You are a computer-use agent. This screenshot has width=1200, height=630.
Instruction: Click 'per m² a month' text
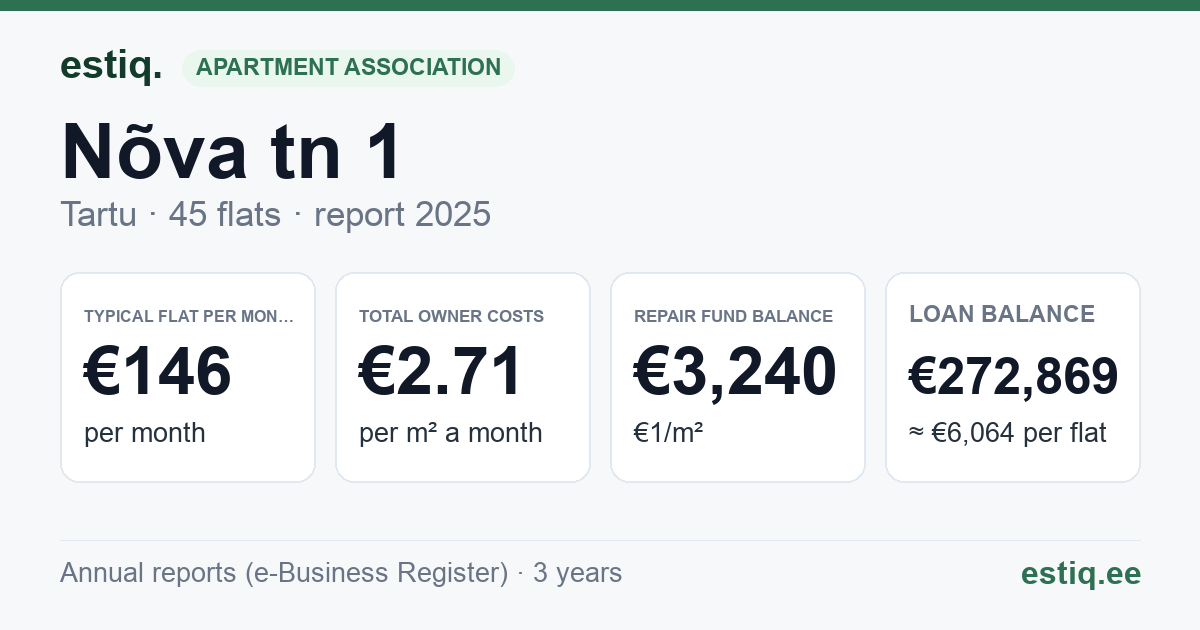coord(451,433)
